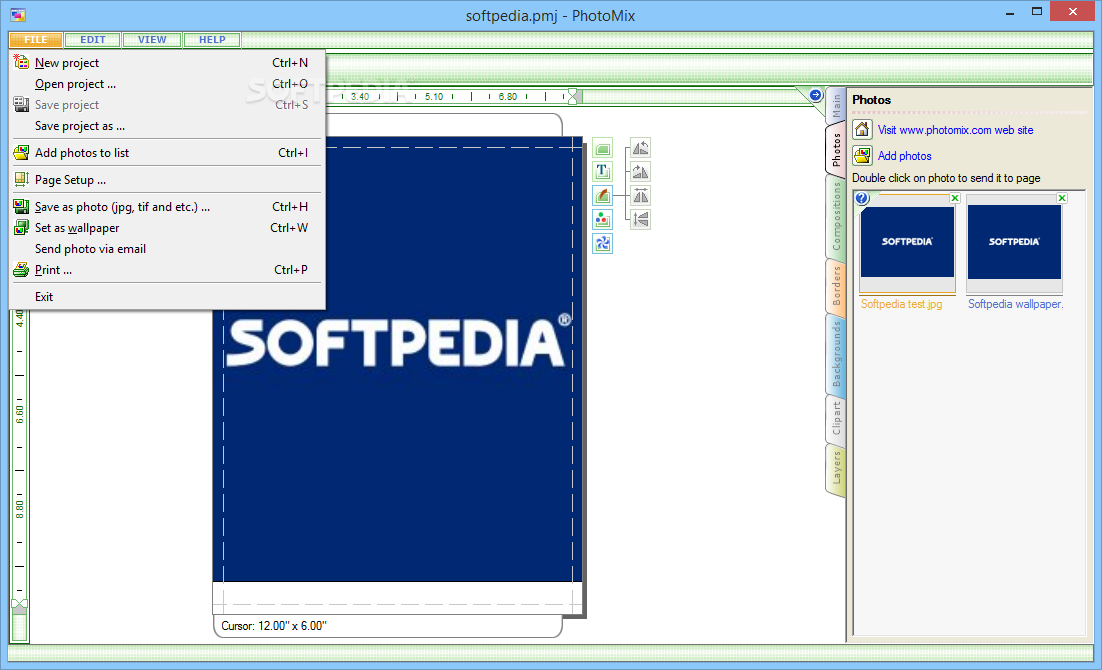Open the VIEW menu

(152, 39)
